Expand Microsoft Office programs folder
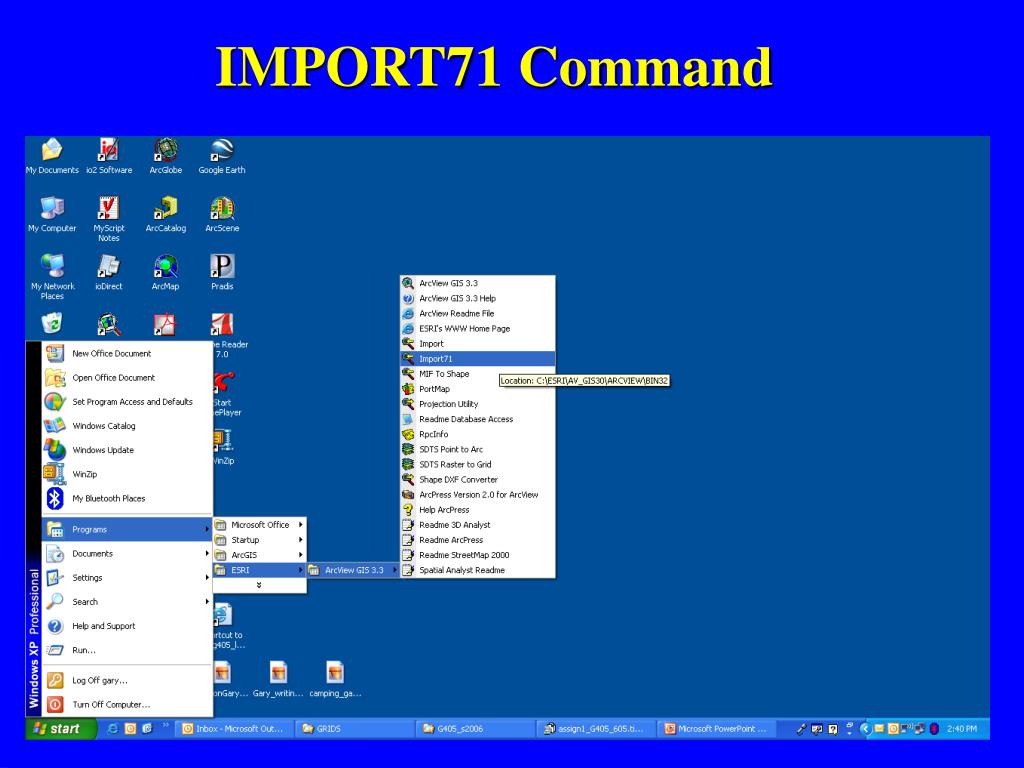Screen dimensions: 1024x768 pyautogui.click(x=259, y=524)
